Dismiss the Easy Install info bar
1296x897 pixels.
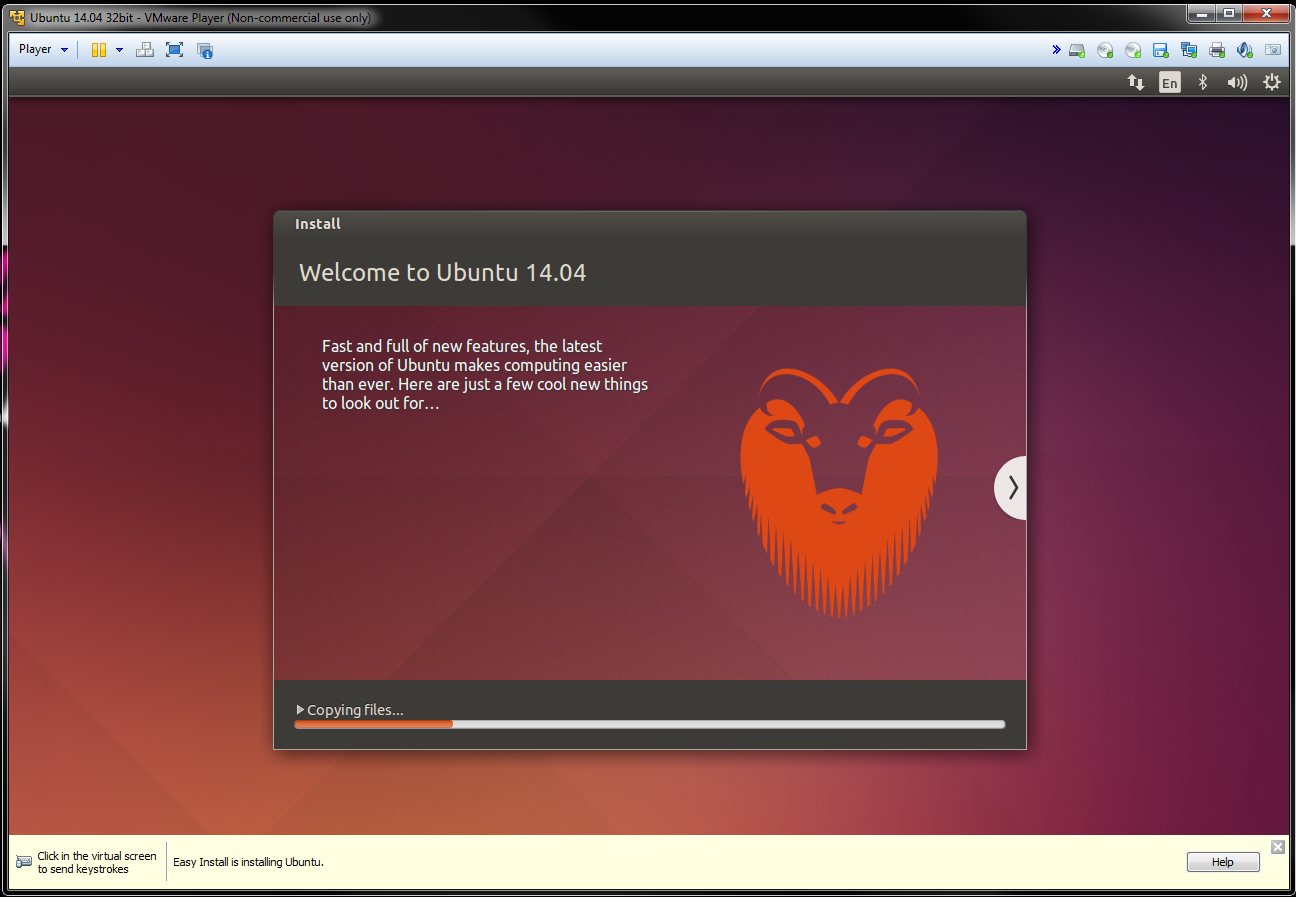(1278, 847)
